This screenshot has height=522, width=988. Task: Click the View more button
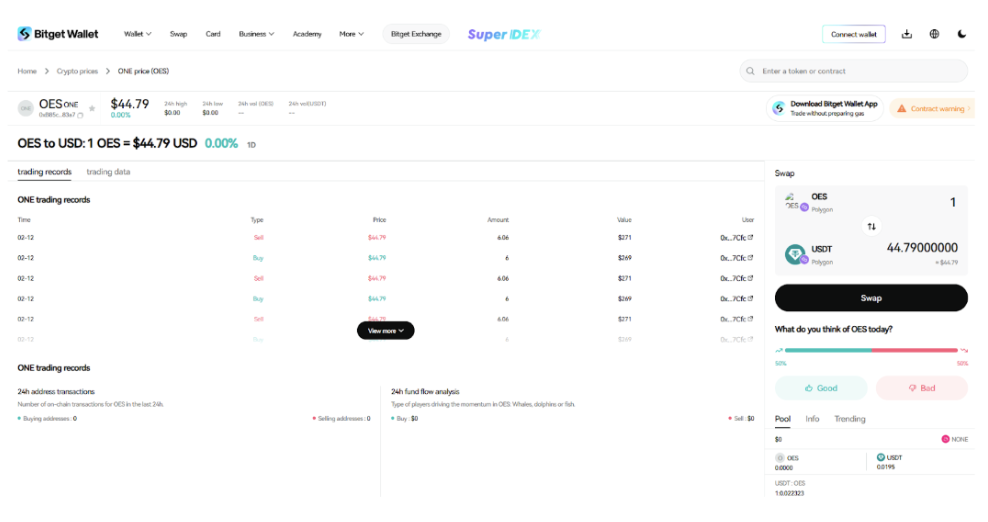(x=386, y=330)
